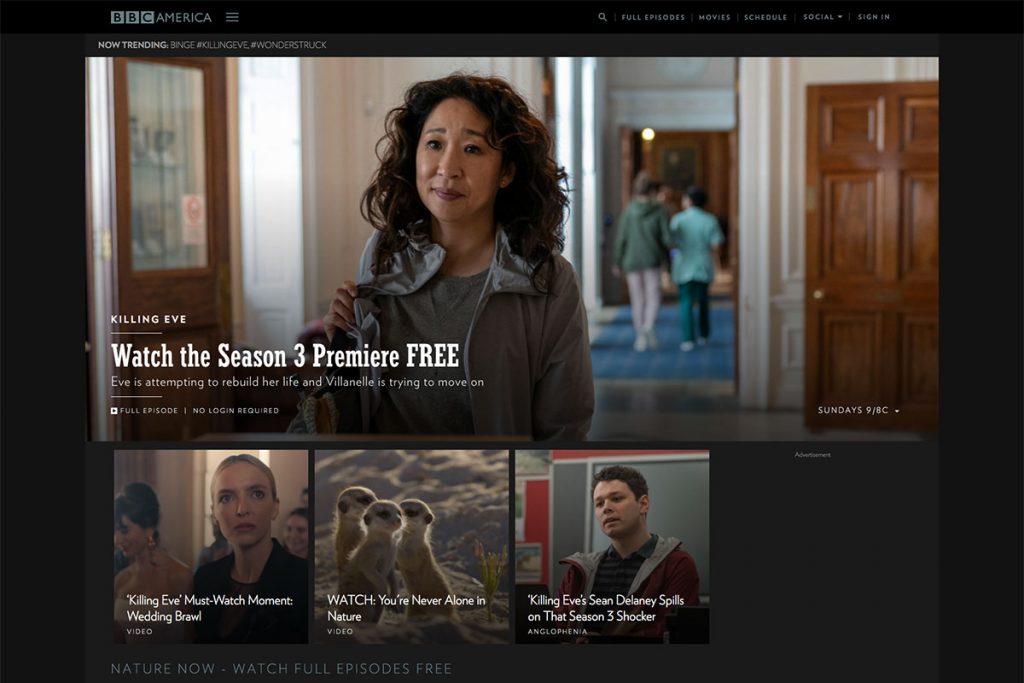Click the BBC America logo

tap(161, 17)
